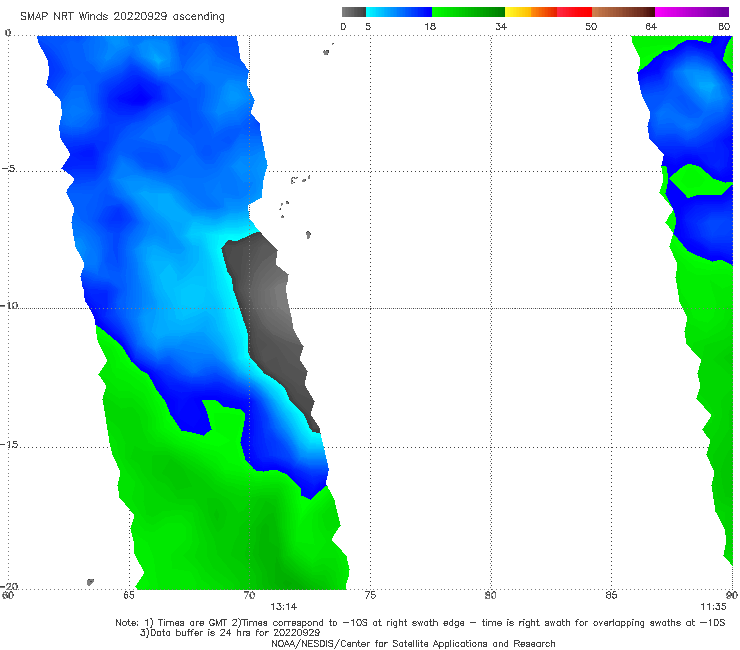740x650 pixels.
Task: Click the '11:35' swath time label
Action: (x=713, y=607)
